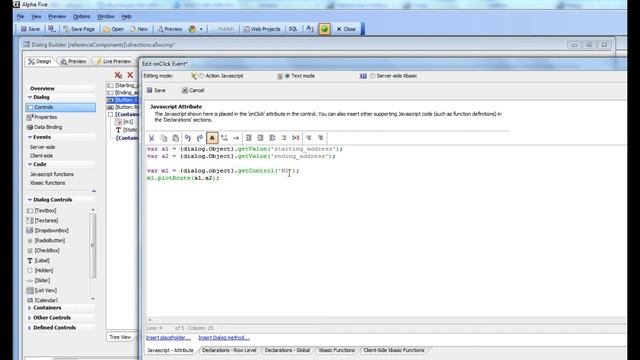Image resolution: width=640 pixels, height=360 pixels.
Task: Click the Save As icon next to Save
Action: point(52,29)
